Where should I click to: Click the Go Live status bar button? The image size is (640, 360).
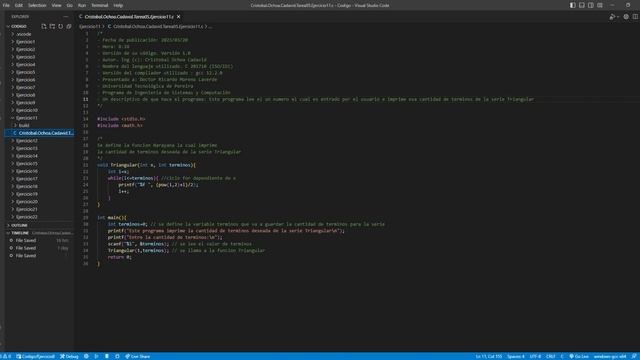click(579, 356)
